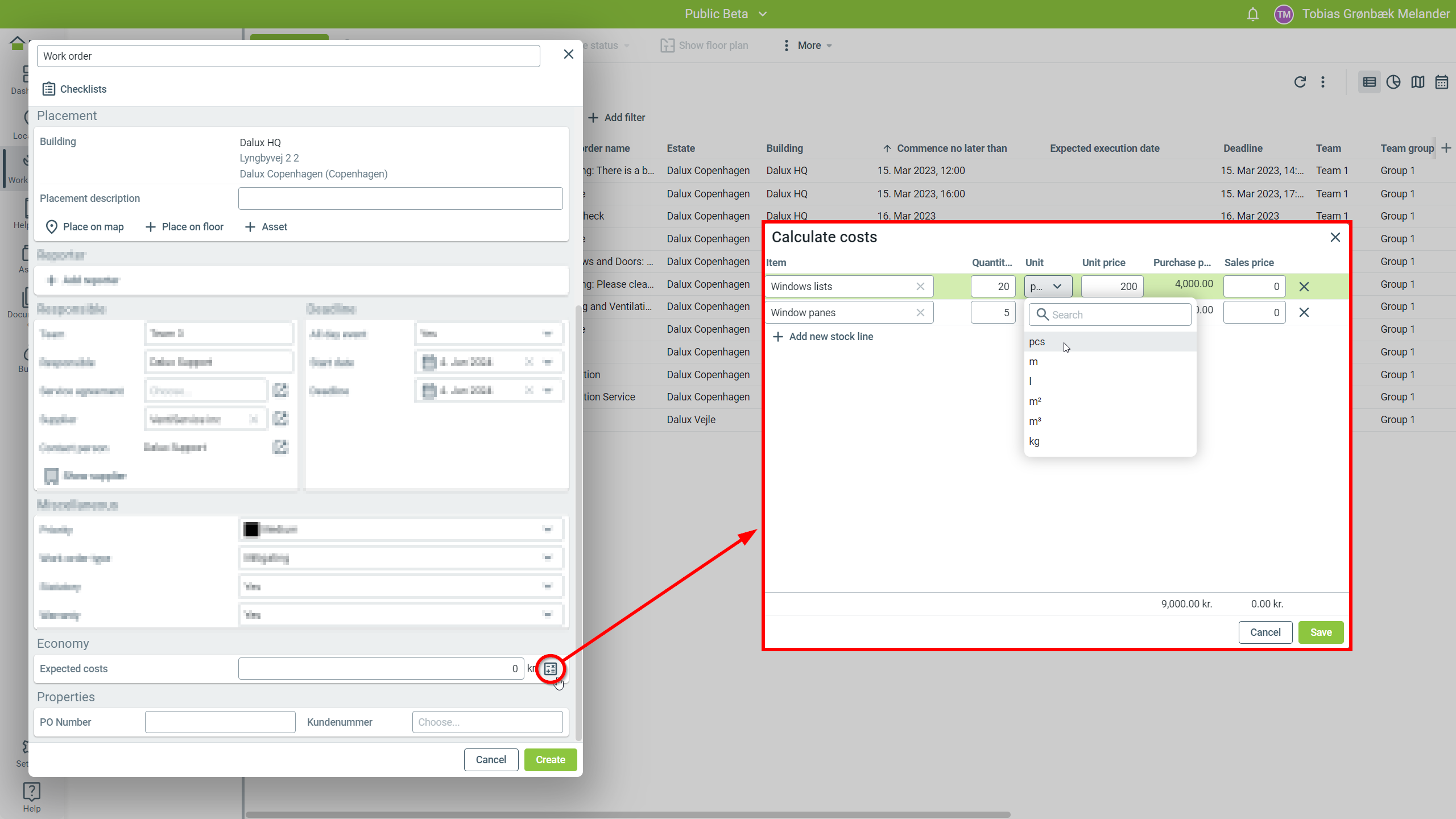This screenshot has height=819, width=1456.
Task: Open the calculate costs calculator icon
Action: 550,669
